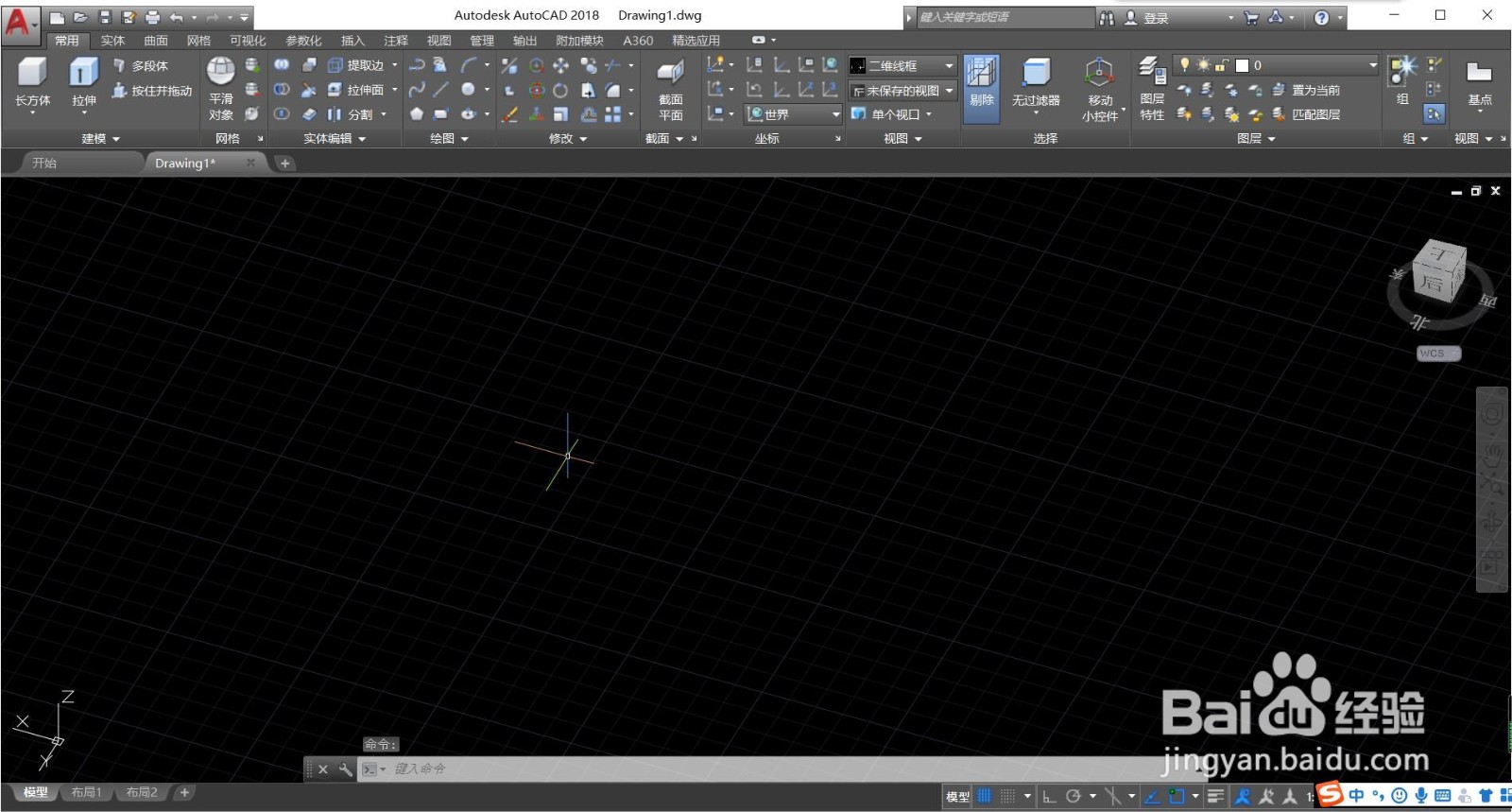Toggle polar tracking in status bar
Viewport: 1512px width, 812px height.
click(1074, 796)
